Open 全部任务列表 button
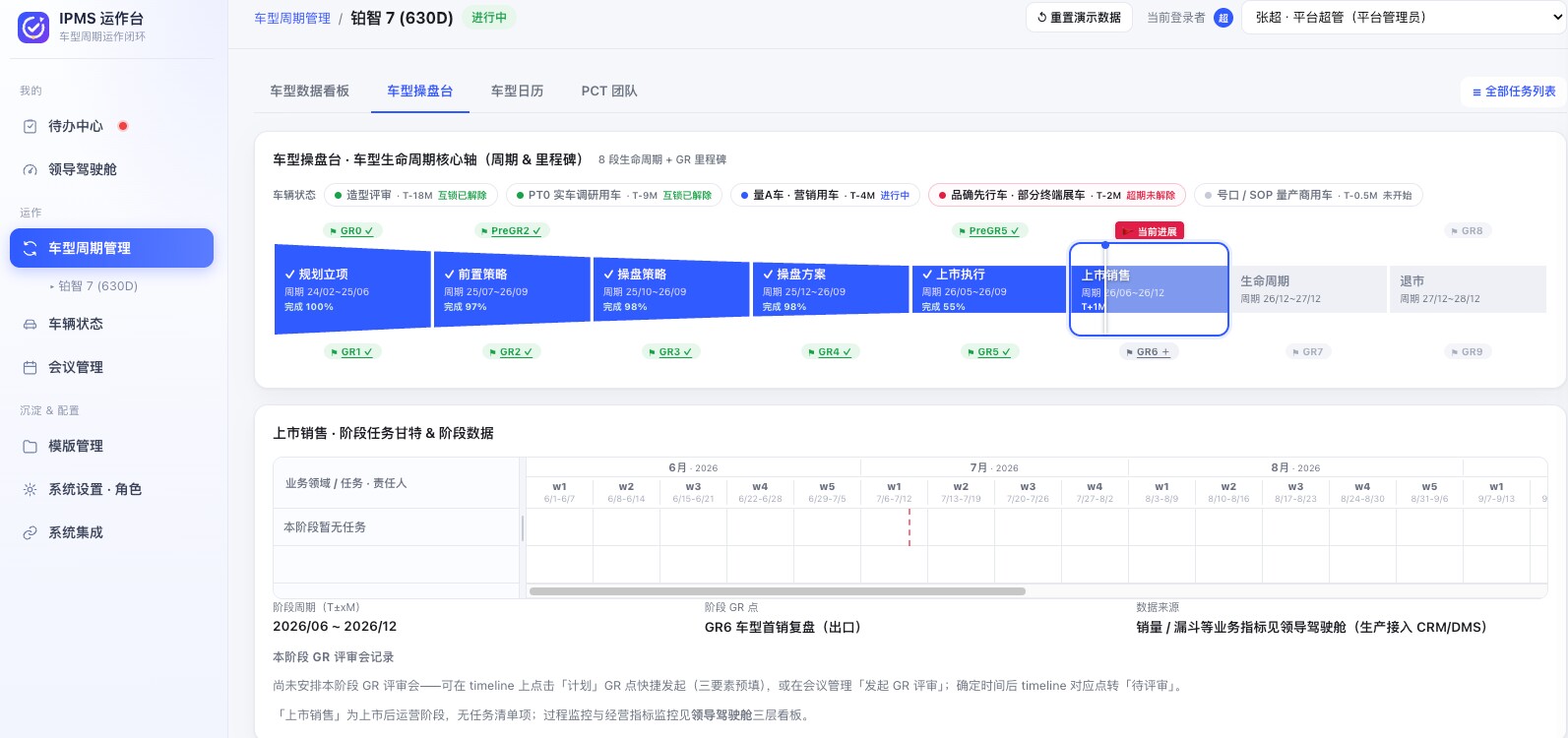This screenshot has height=738, width=1568. [1514, 92]
